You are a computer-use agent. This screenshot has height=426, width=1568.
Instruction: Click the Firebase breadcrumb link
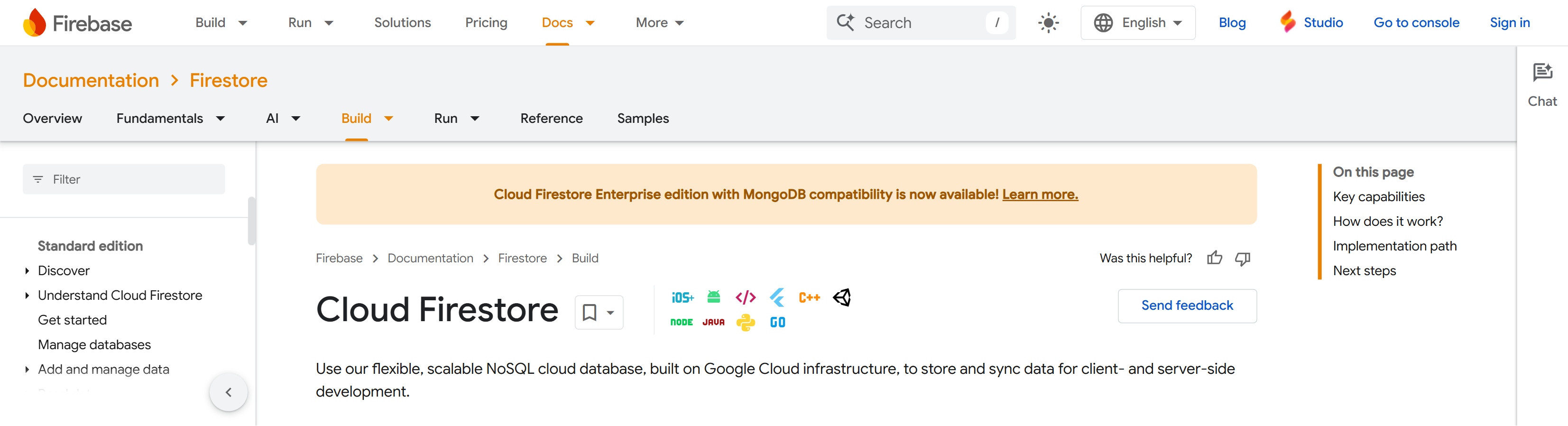(x=339, y=258)
